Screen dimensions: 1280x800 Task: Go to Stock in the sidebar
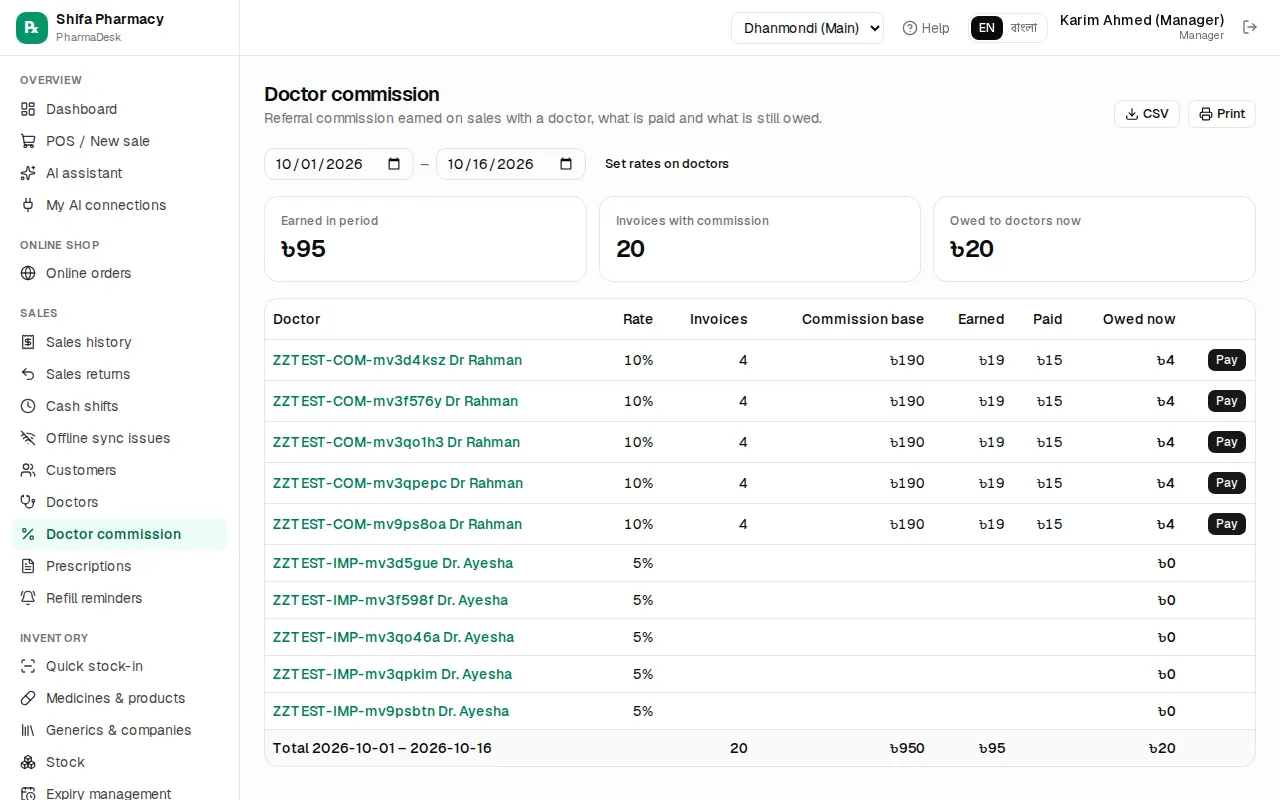tap(120, 762)
